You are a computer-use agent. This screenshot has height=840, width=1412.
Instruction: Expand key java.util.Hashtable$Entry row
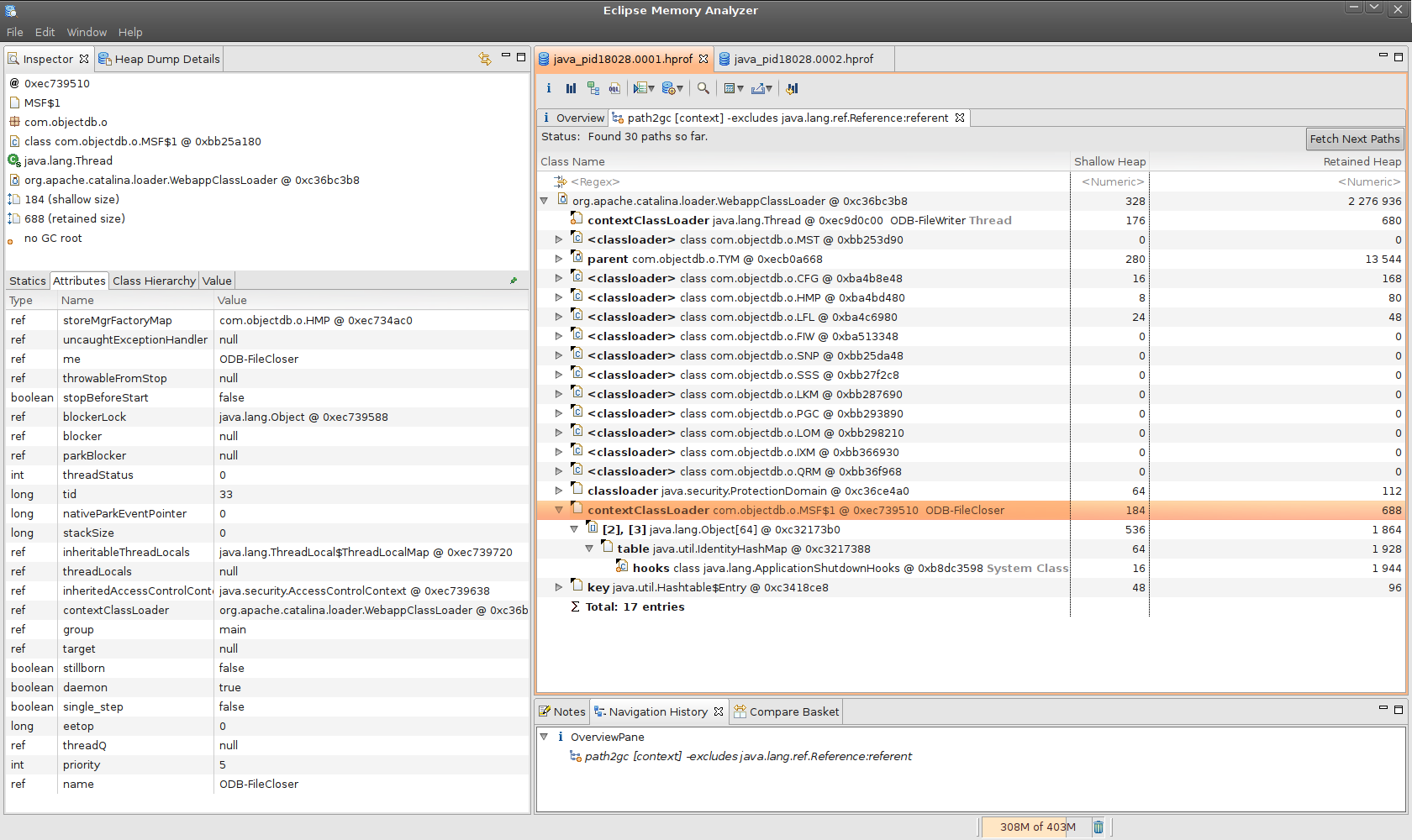(559, 587)
